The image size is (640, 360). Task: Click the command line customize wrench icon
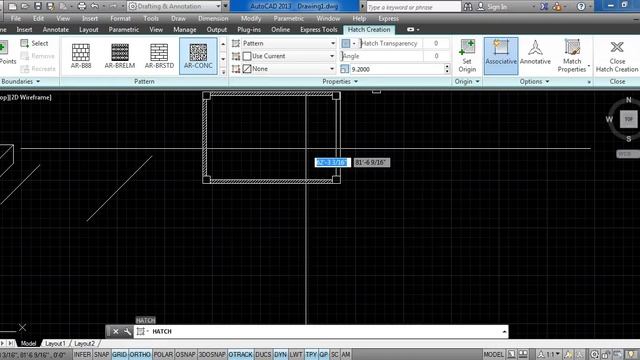(127, 331)
